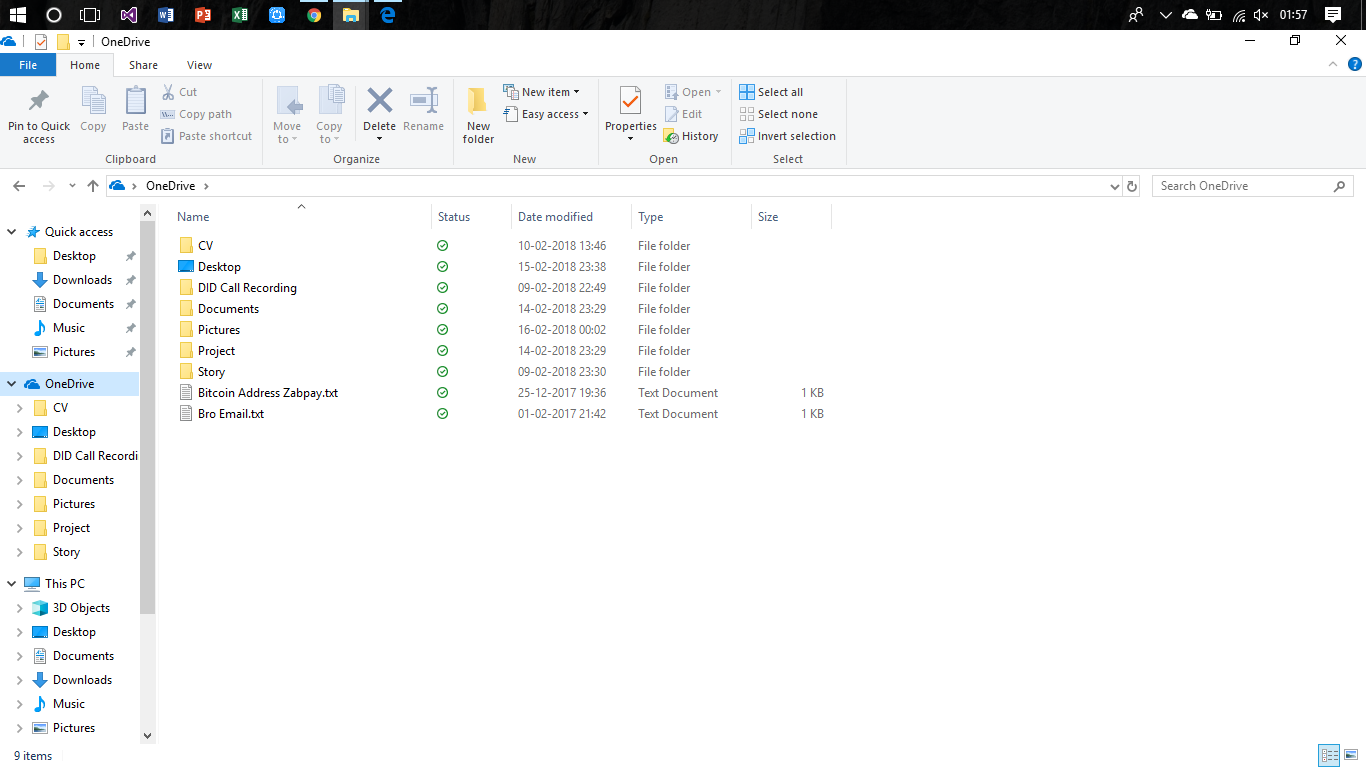The height and width of the screenshot is (768, 1366).
Task: Select Music under Quick access
Action: tap(69, 328)
